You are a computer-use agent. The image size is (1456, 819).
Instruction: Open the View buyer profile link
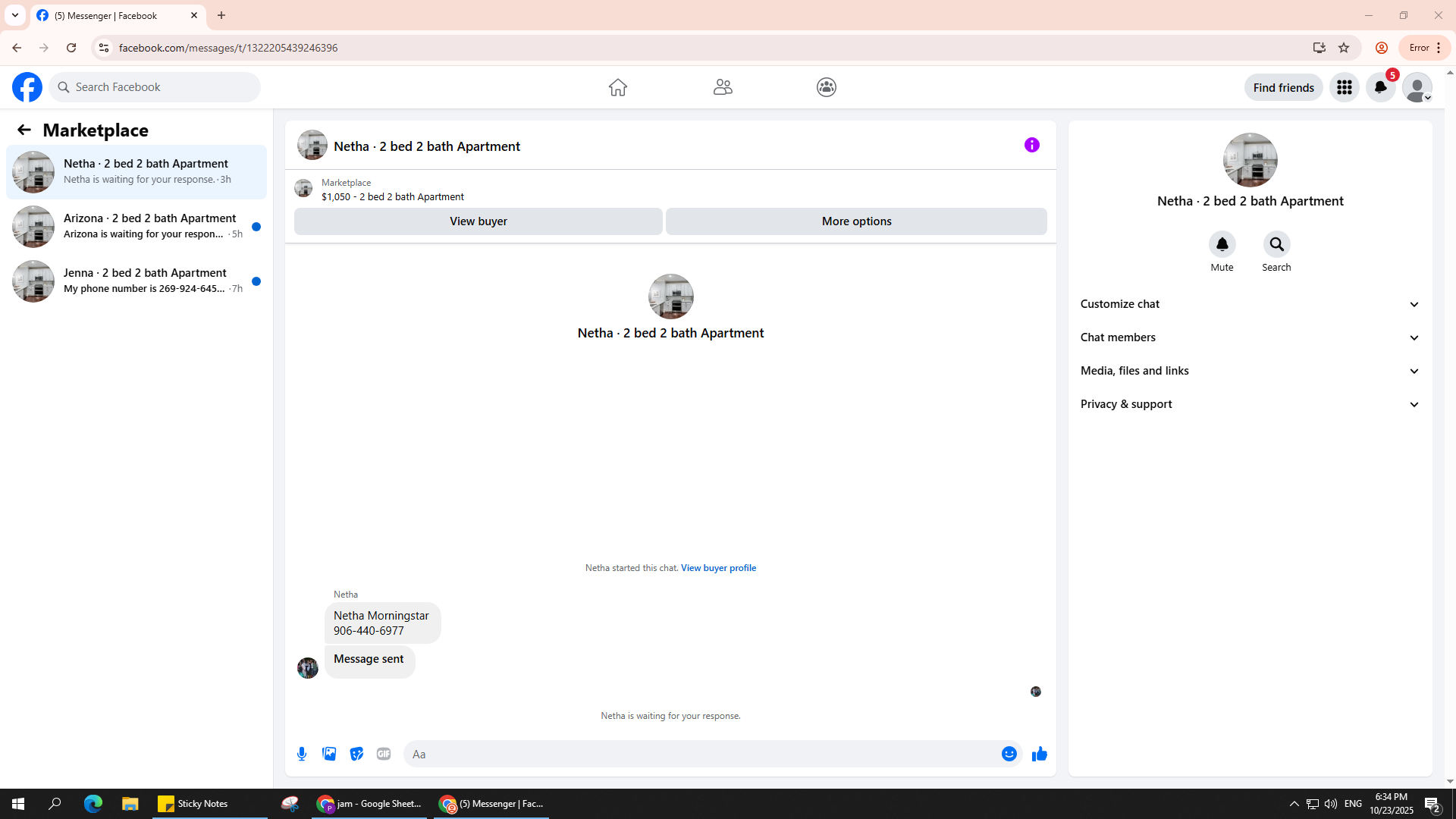718,568
